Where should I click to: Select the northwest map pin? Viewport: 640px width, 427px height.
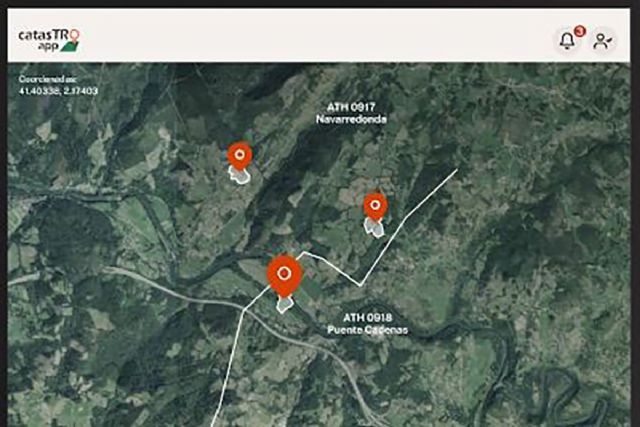tap(240, 156)
